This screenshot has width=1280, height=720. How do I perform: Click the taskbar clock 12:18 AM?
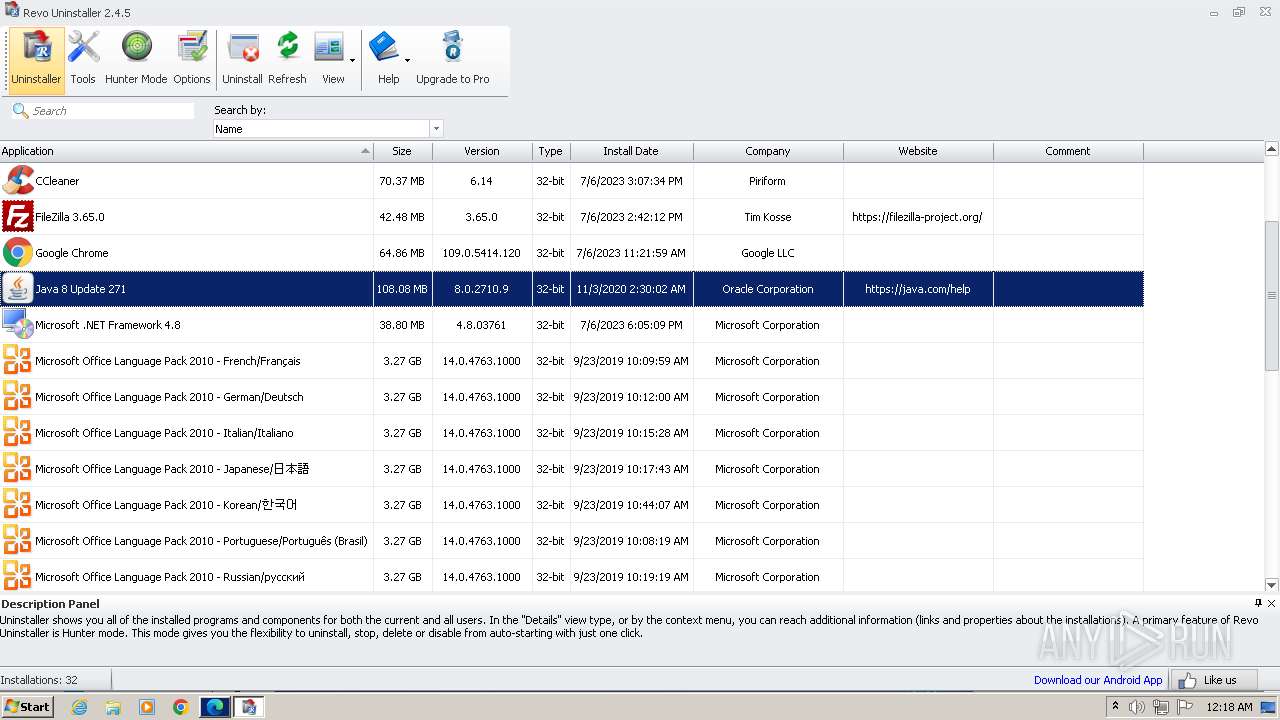tap(1230, 707)
